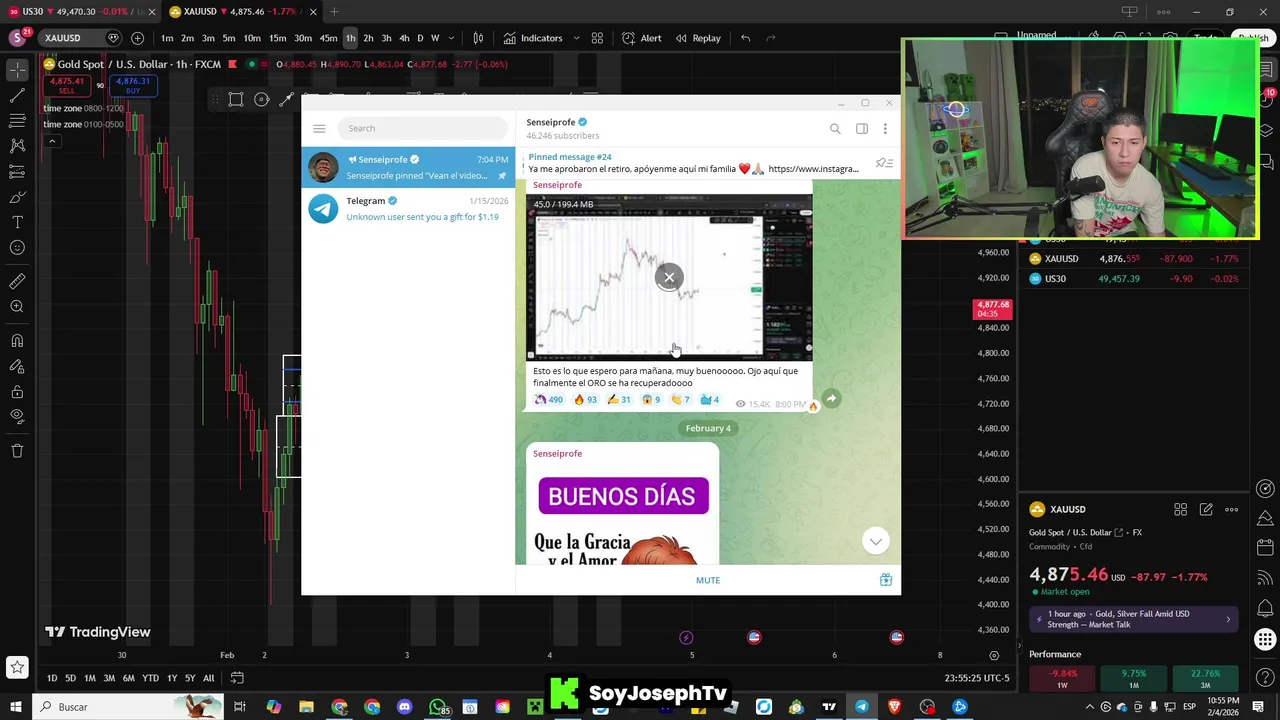Select the ruler measure tool
The image size is (1280, 720).
click(x=17, y=281)
